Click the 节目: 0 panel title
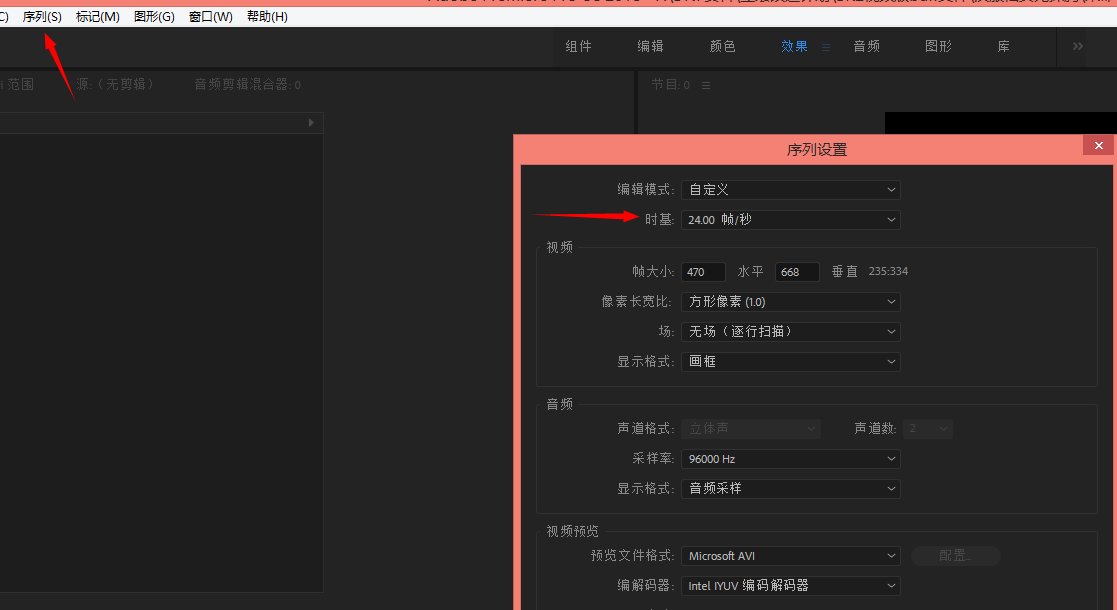This screenshot has height=610, width=1117. (x=670, y=85)
